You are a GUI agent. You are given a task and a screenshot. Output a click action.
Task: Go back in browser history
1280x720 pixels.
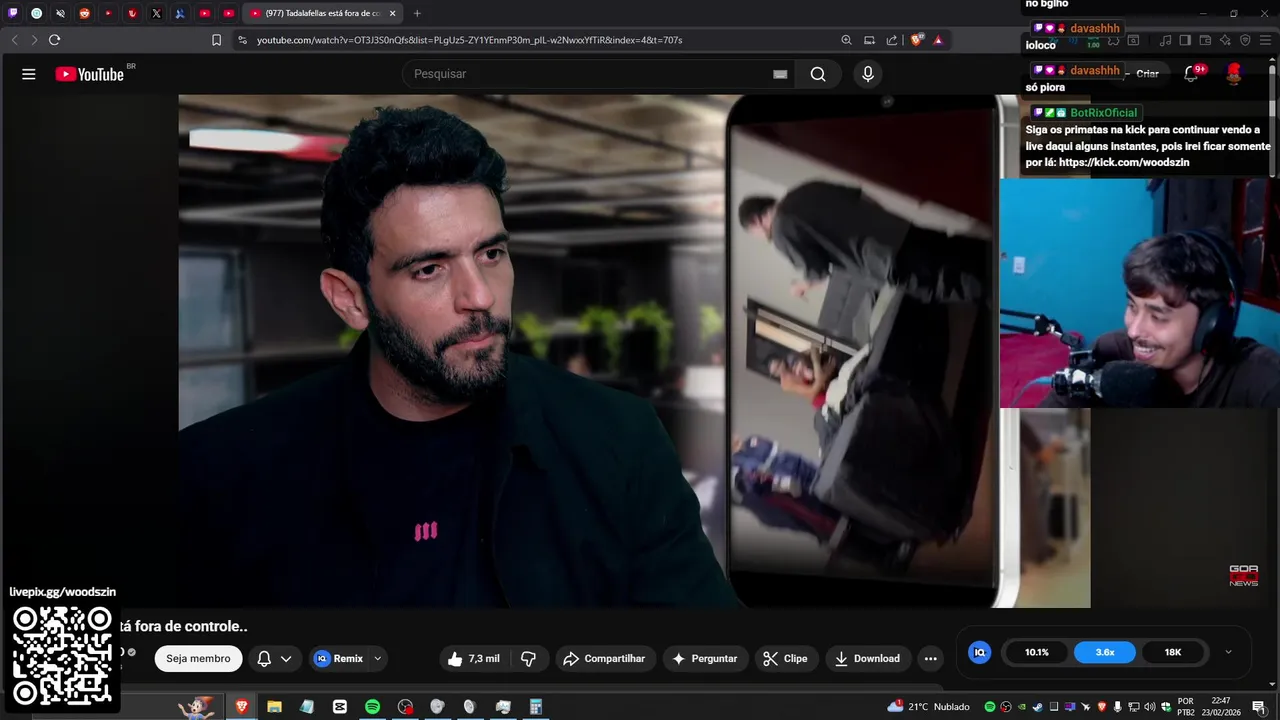[x=14, y=40]
